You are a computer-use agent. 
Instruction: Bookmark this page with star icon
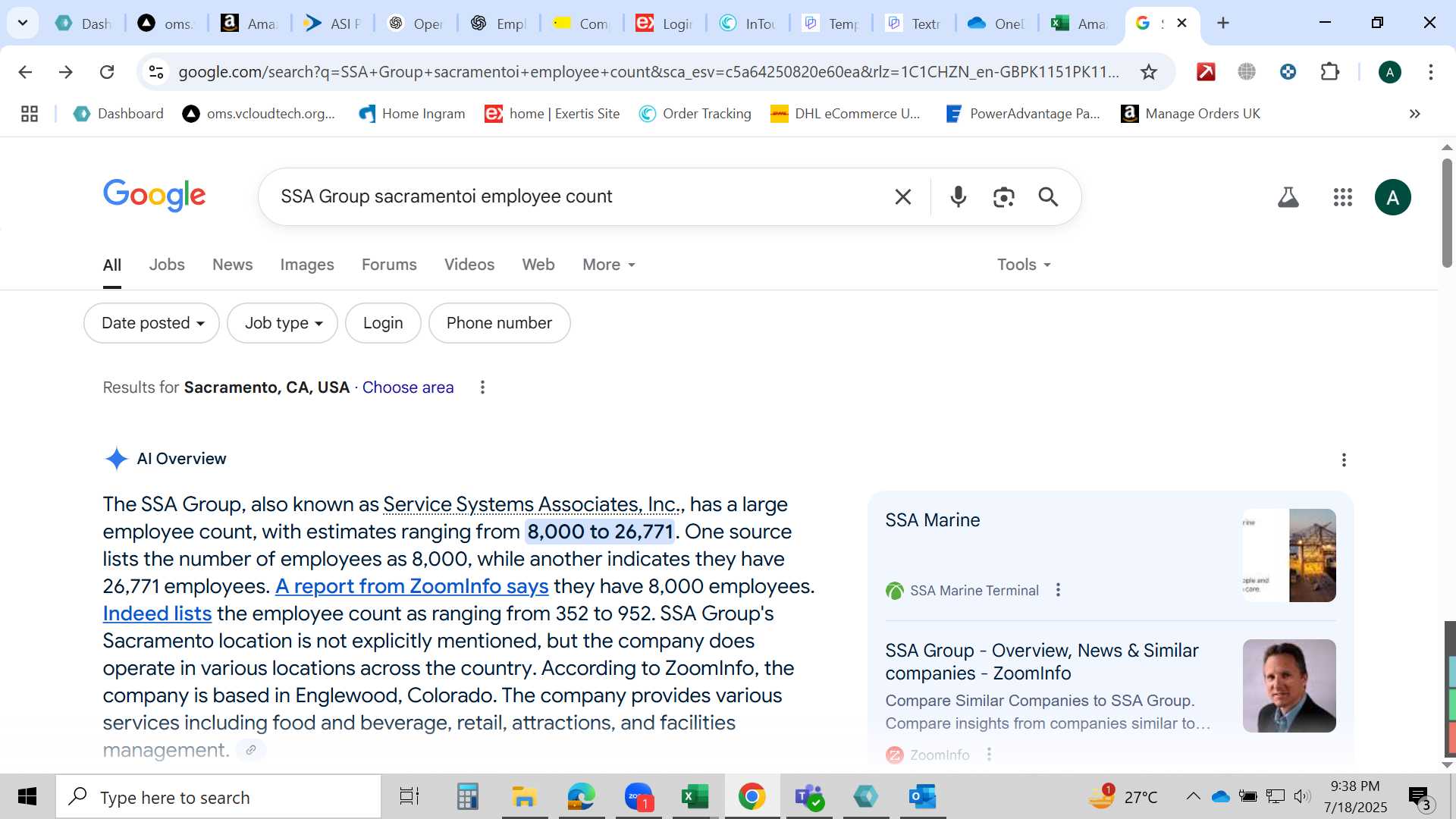[1148, 72]
